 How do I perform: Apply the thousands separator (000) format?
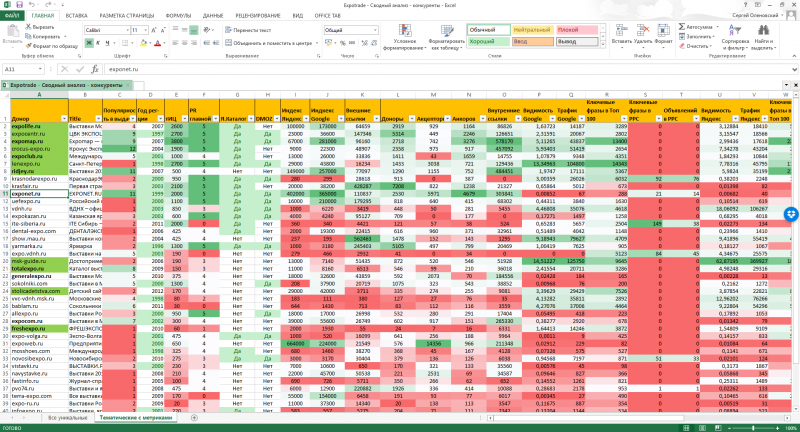pos(352,43)
